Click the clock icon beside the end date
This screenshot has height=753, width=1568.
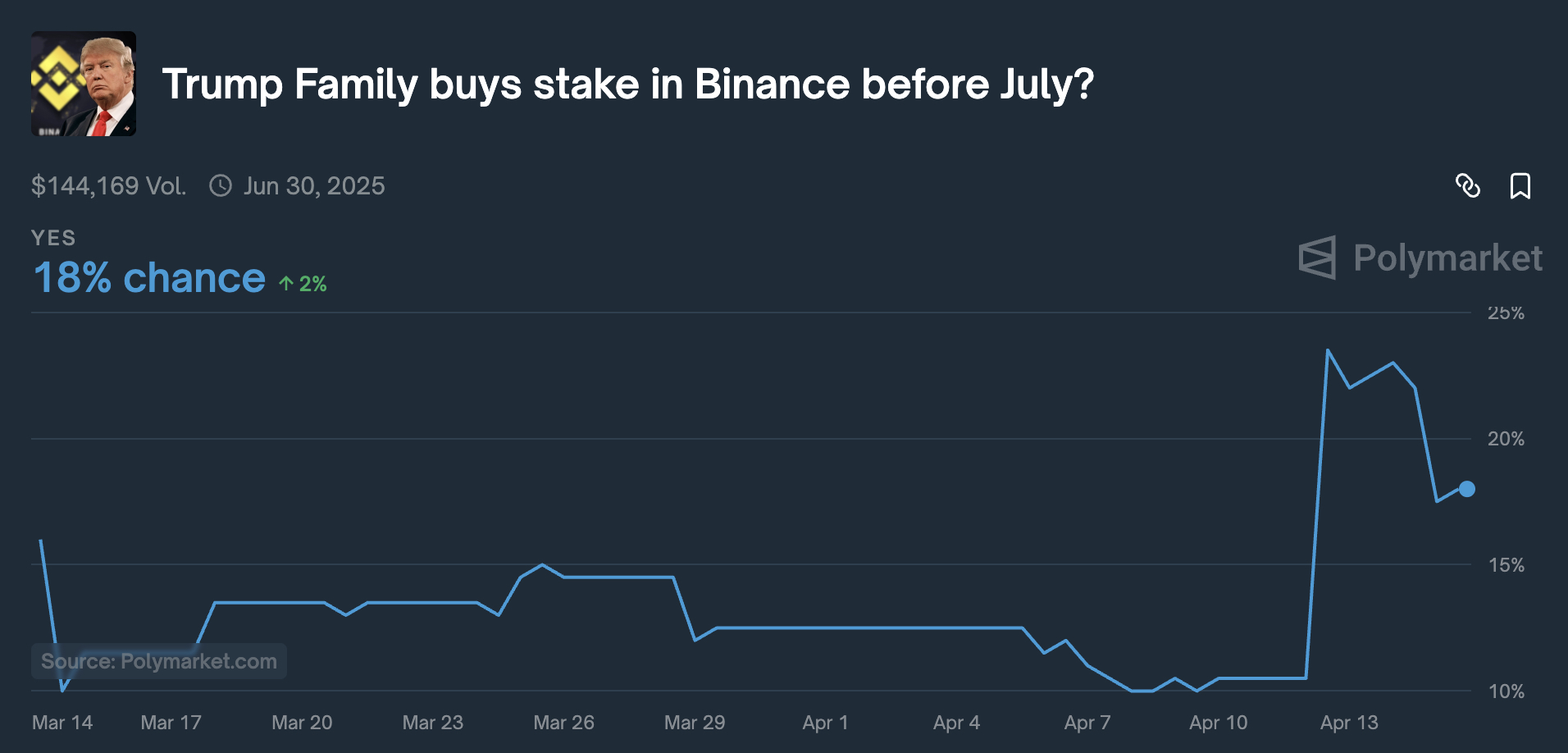pos(221,185)
